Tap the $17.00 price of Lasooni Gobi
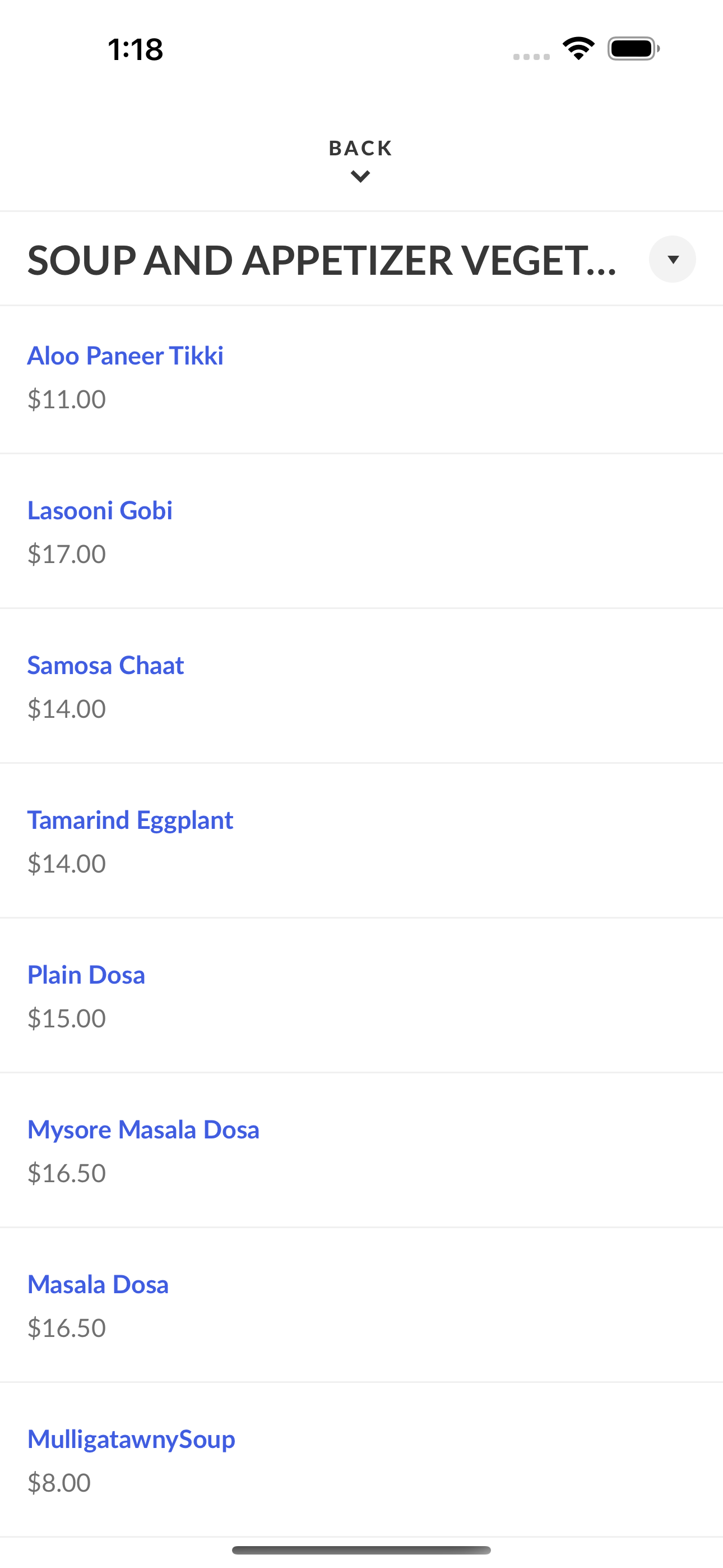This screenshot has width=723, height=1568. 67,554
